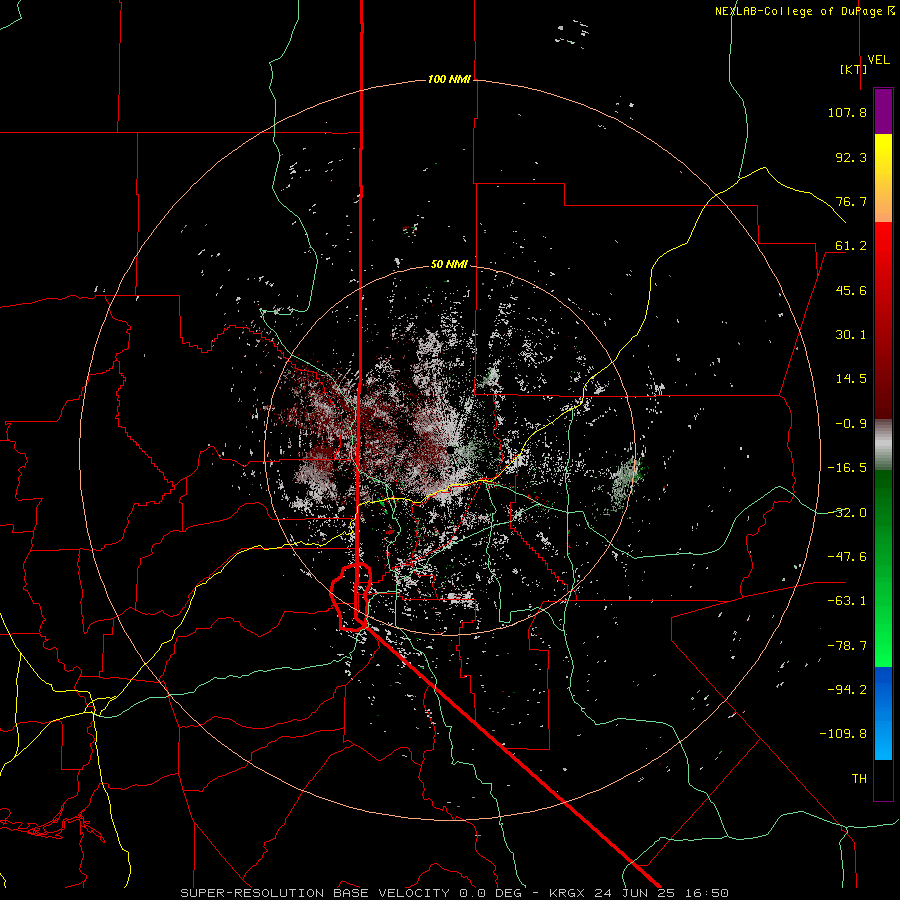Click the 14.5 legend value

(x=851, y=379)
